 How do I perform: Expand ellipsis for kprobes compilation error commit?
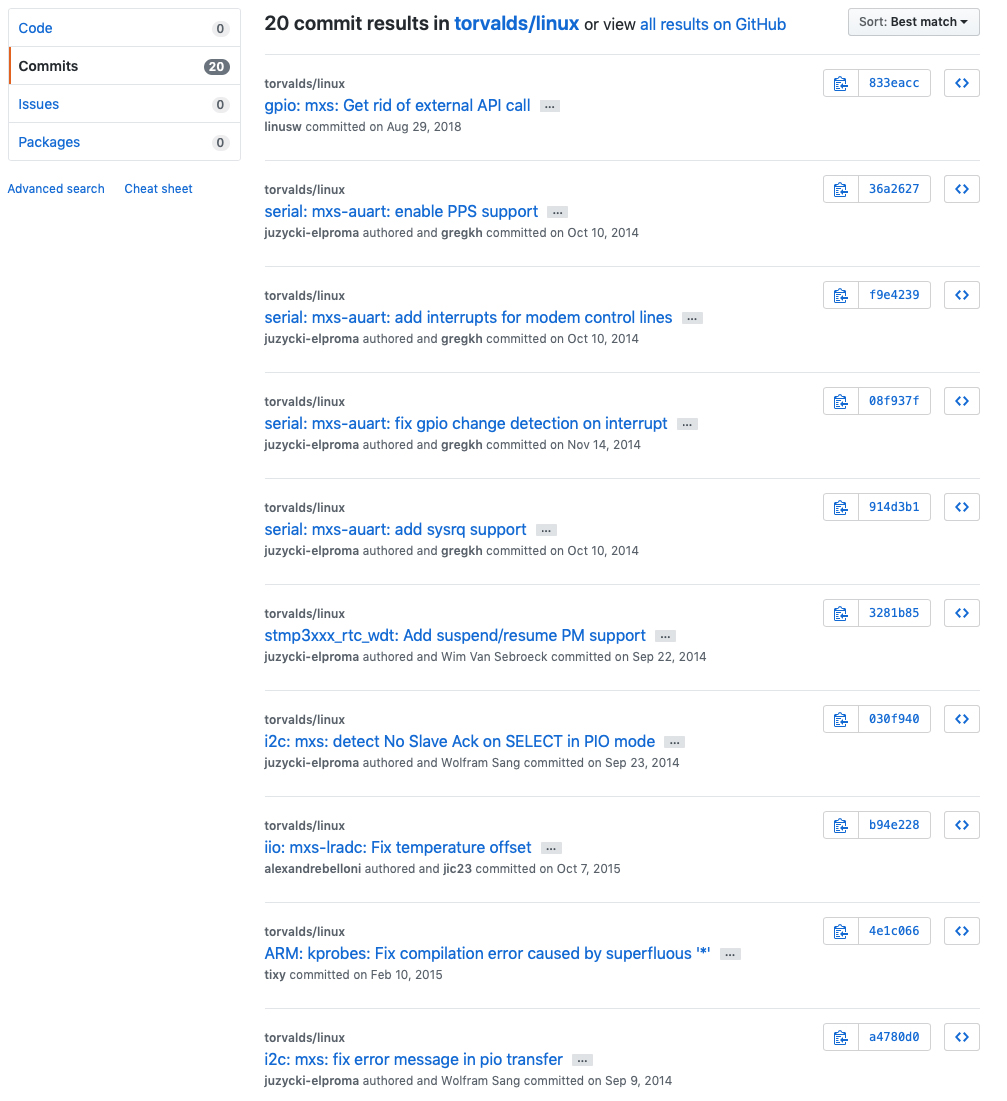tap(730, 954)
